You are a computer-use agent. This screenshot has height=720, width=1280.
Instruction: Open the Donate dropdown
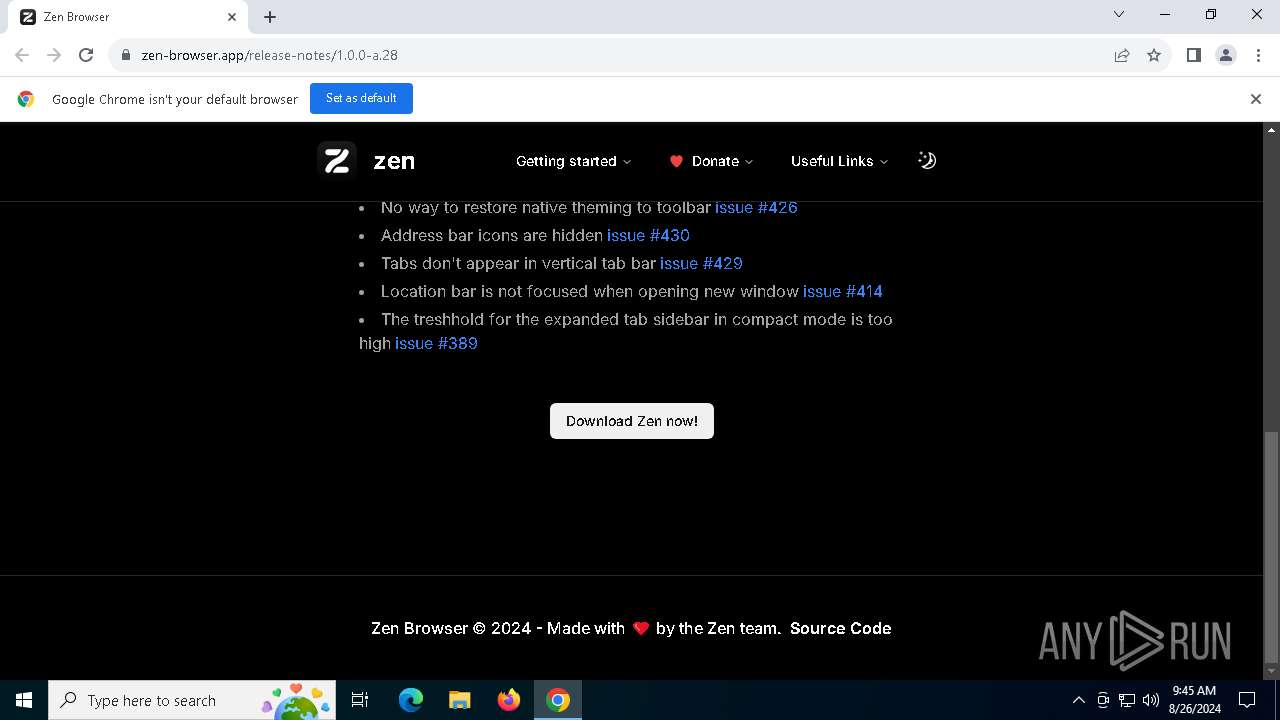(711, 161)
